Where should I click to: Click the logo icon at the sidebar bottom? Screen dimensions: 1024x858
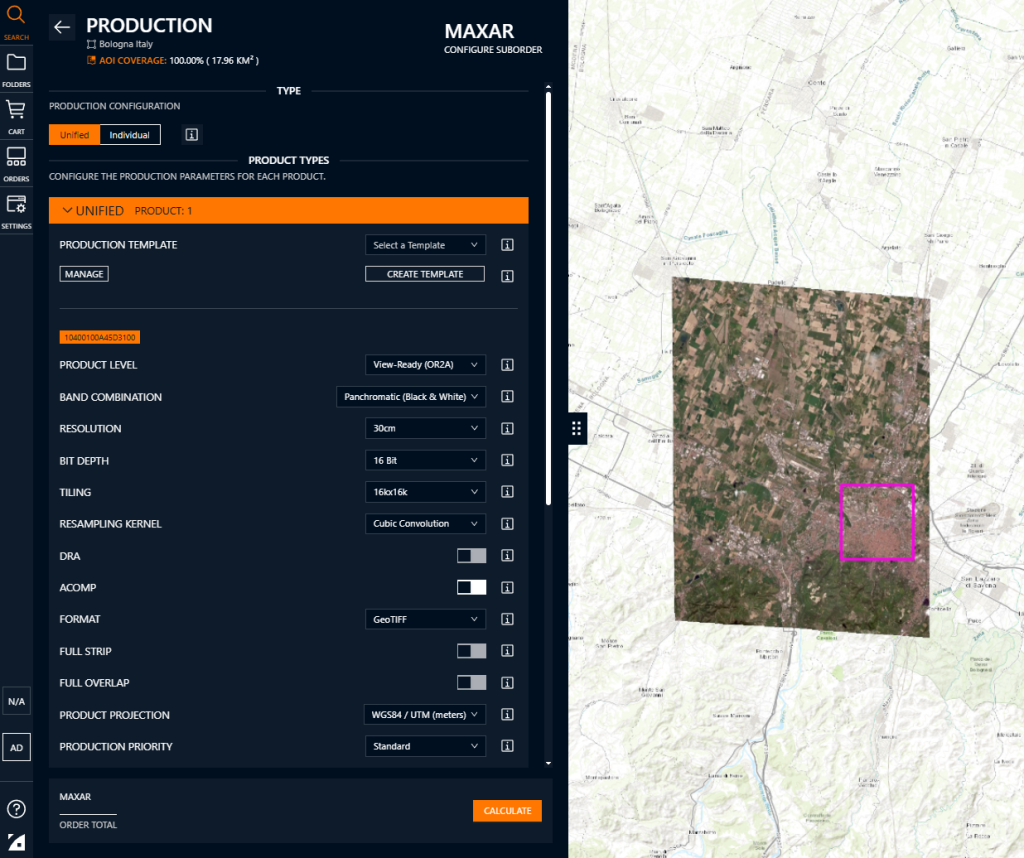click(x=16, y=842)
